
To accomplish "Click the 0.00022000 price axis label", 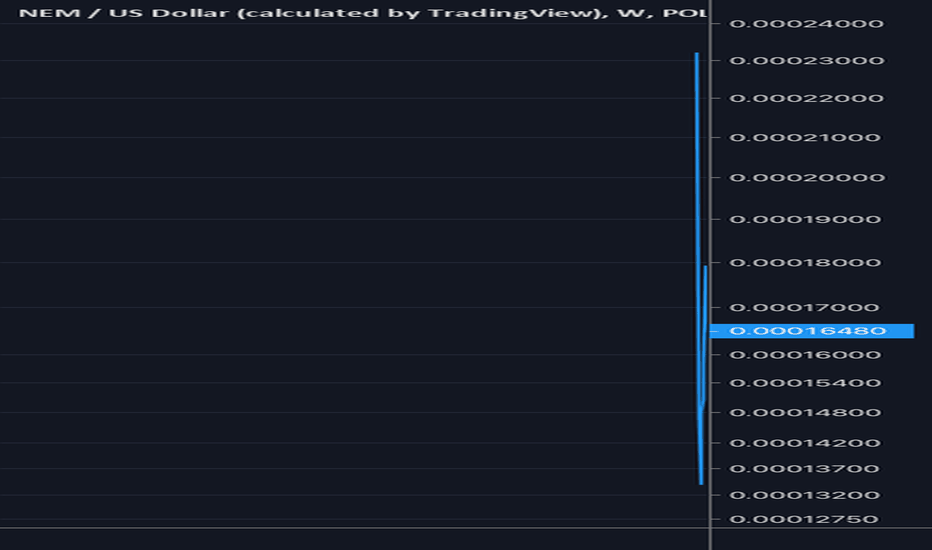I will pos(807,98).
